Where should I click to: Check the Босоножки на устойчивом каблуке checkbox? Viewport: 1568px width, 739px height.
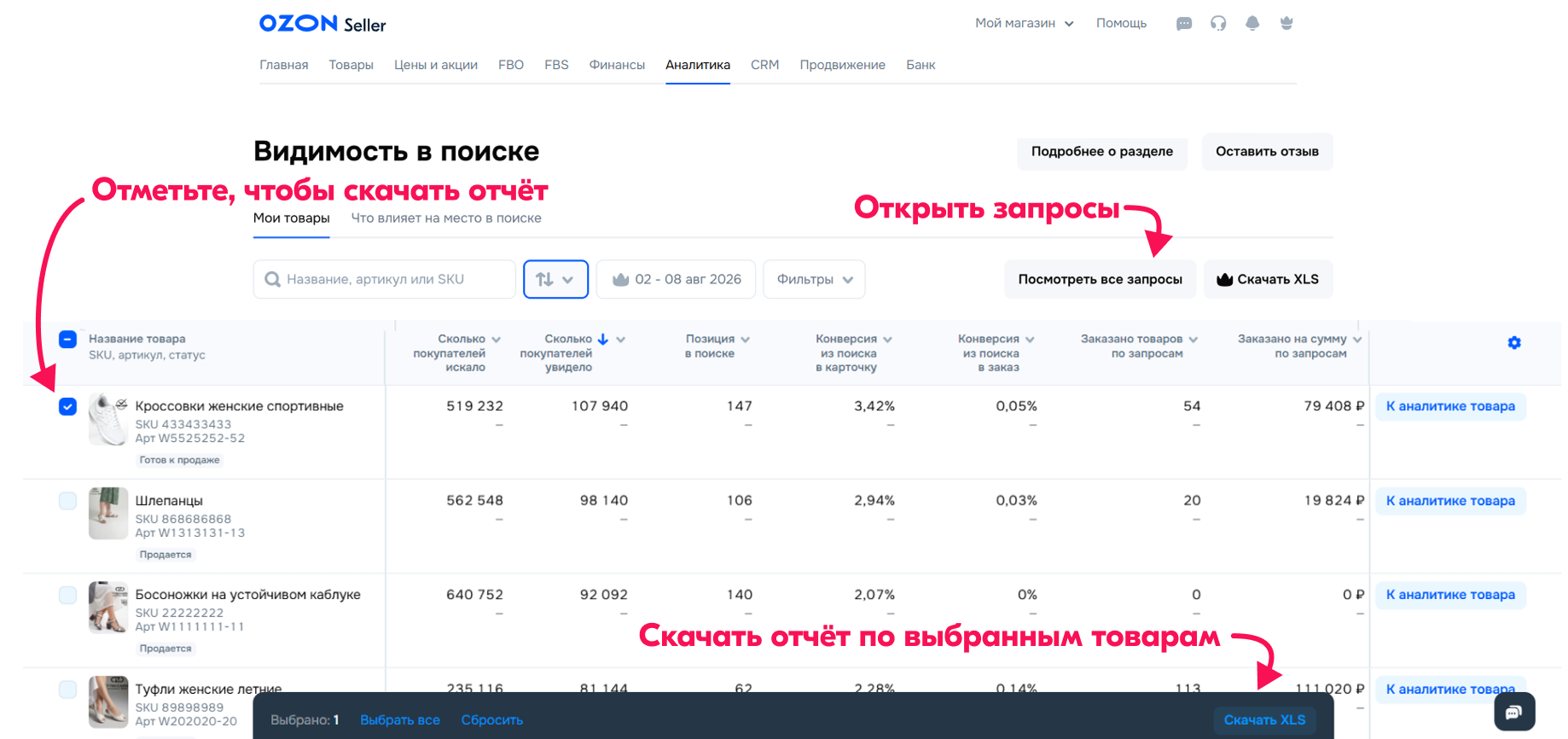point(68,595)
